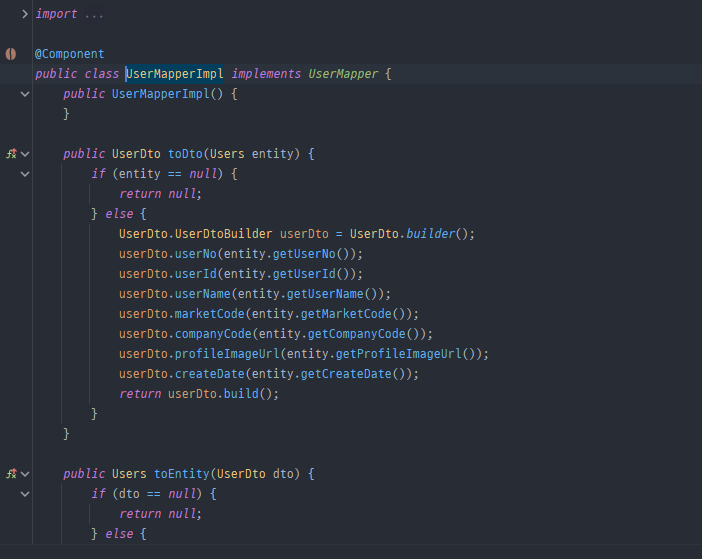Screen dimensions: 702x559
Task: Click the implements gutter icon beside toDto
Action: (x=11, y=154)
